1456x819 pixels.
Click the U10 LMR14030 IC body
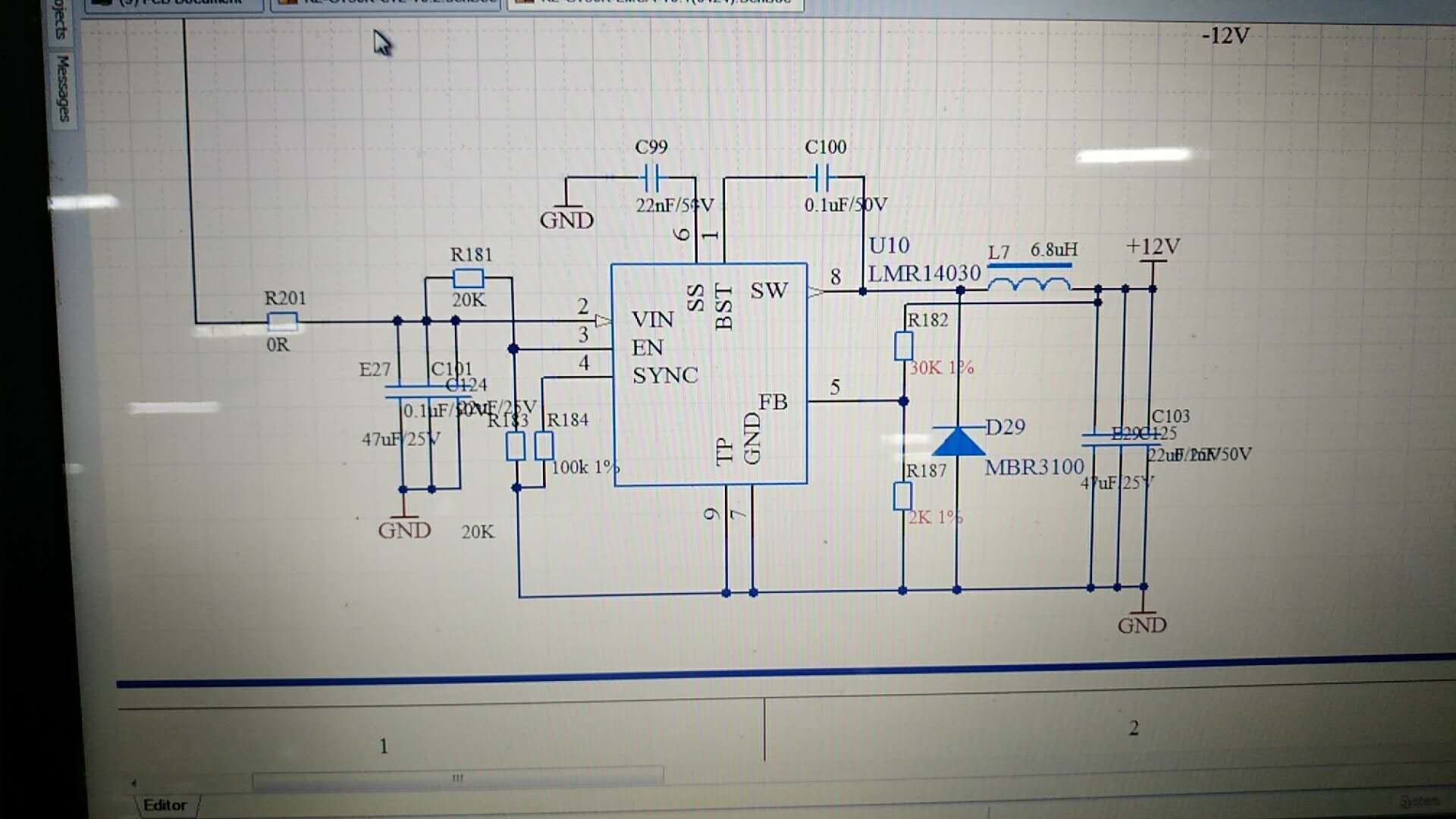709,374
